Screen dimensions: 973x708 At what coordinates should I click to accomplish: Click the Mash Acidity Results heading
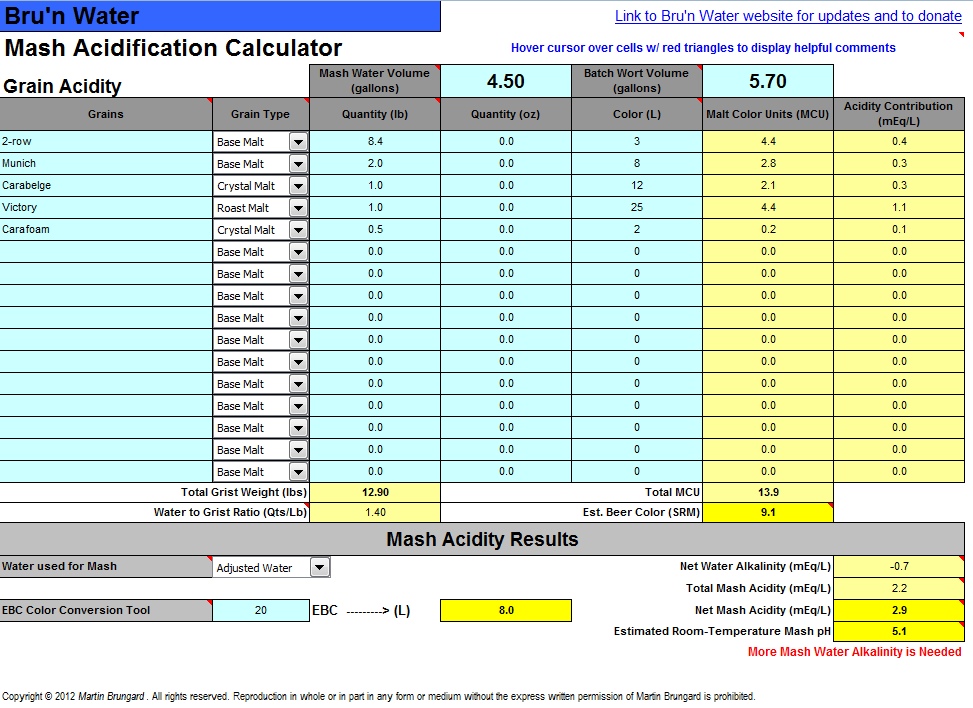[x=482, y=539]
